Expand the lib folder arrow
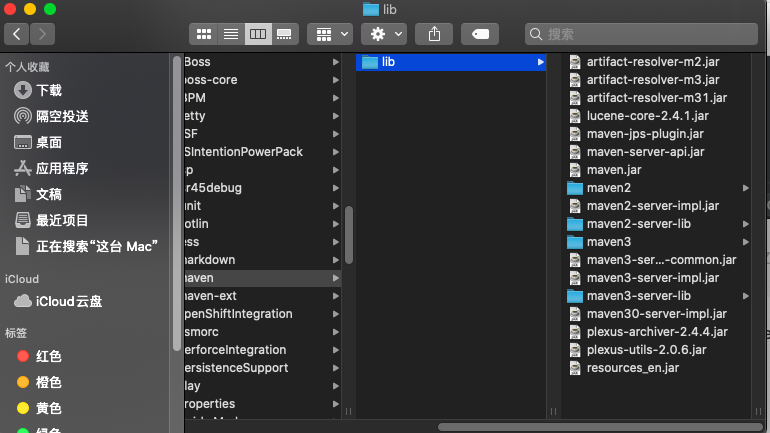The width and height of the screenshot is (770, 433). pos(540,62)
